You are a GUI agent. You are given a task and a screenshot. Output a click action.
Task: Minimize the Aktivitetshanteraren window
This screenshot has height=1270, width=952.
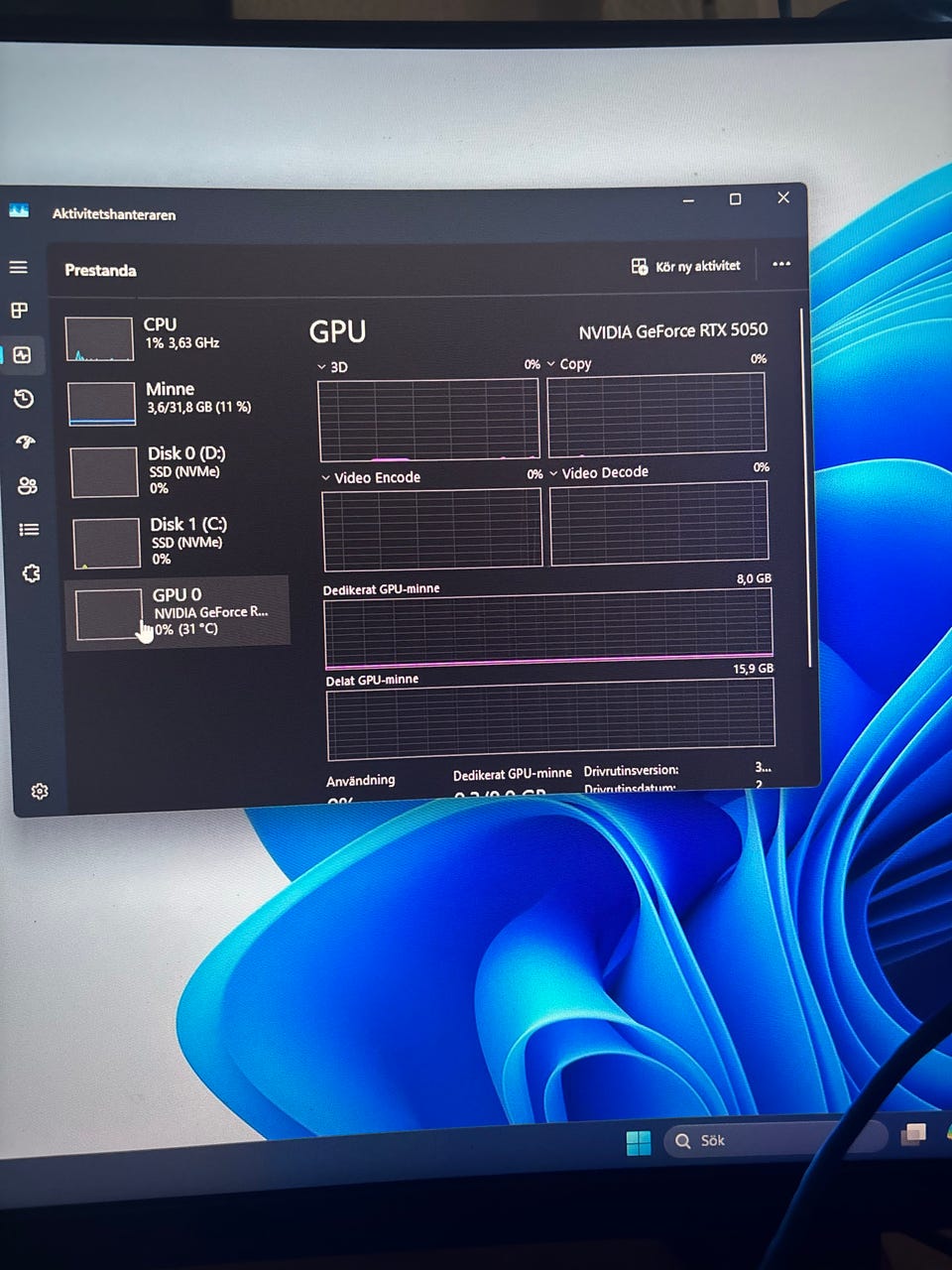pyautogui.click(x=688, y=200)
